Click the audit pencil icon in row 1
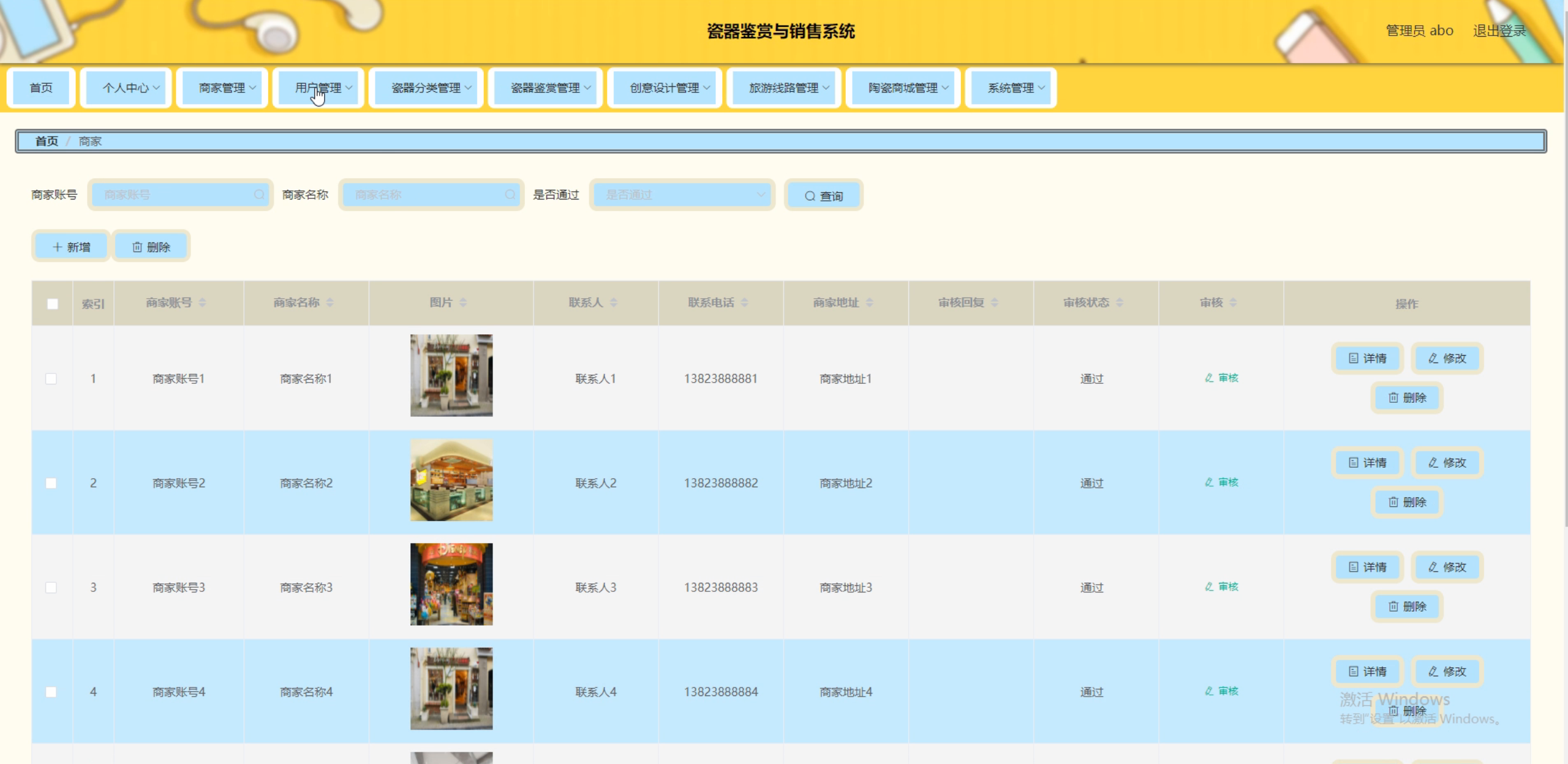This screenshot has width=1568, height=764. tap(1209, 378)
